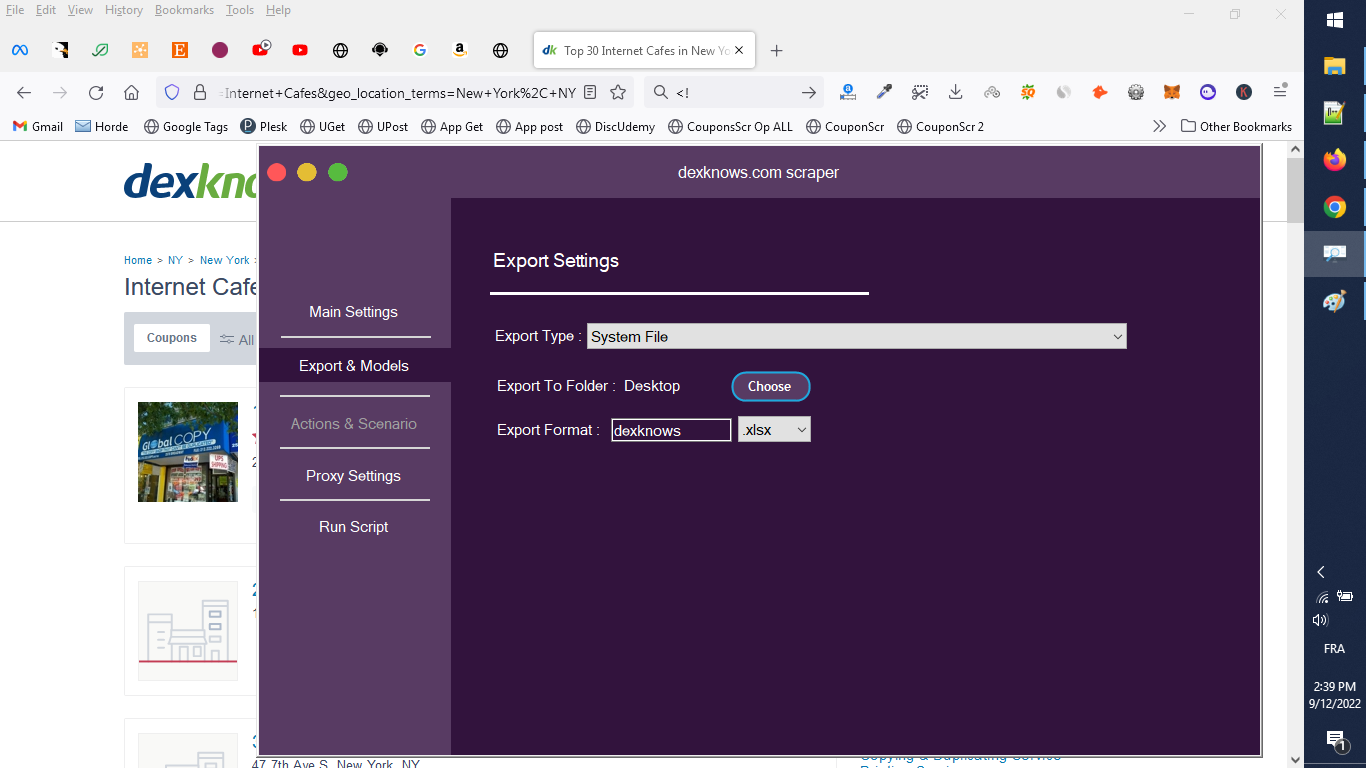Go back to the previous page
The image size is (1366, 768).
24,93
